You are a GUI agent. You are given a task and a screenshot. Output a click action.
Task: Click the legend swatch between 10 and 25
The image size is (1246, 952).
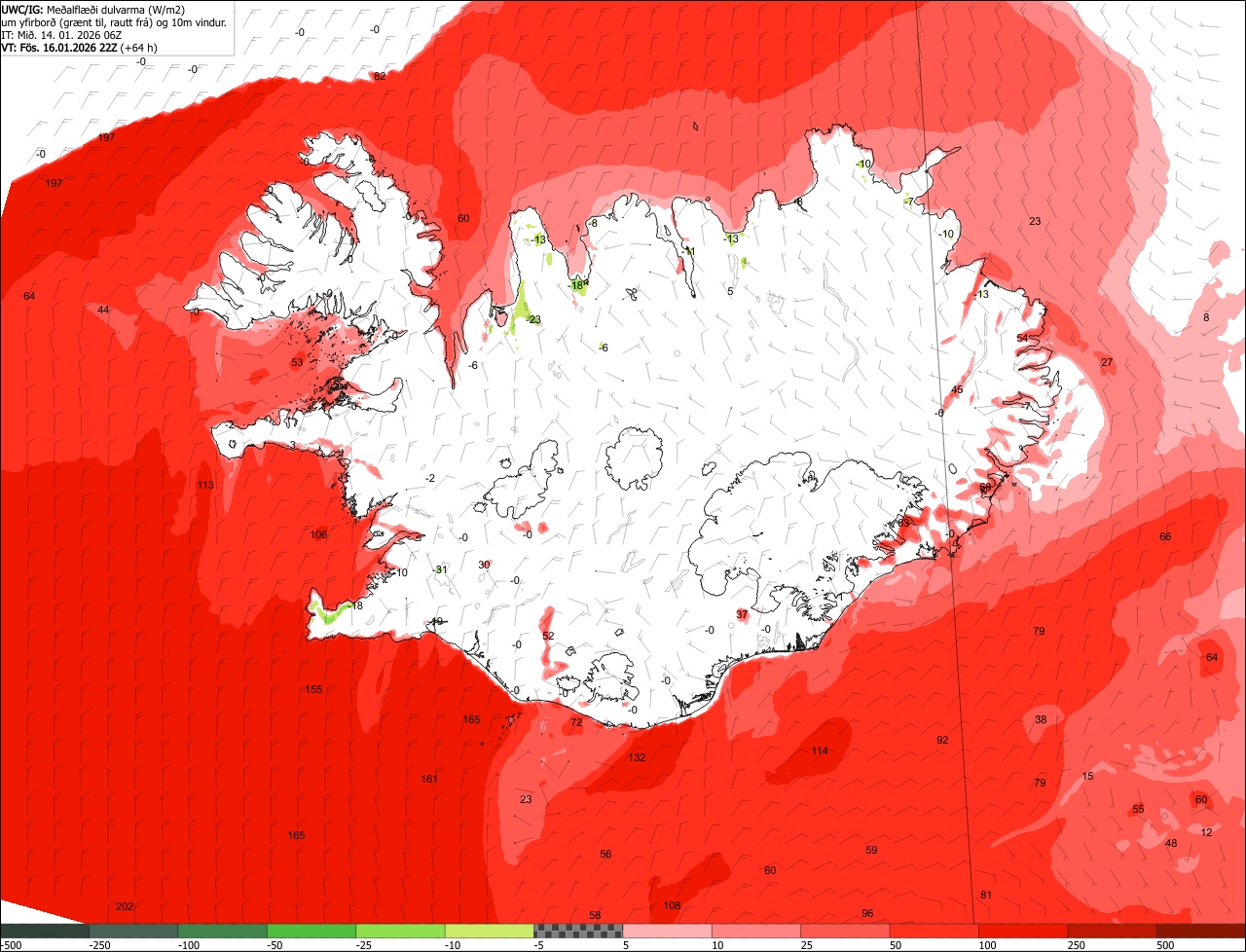tap(756, 931)
